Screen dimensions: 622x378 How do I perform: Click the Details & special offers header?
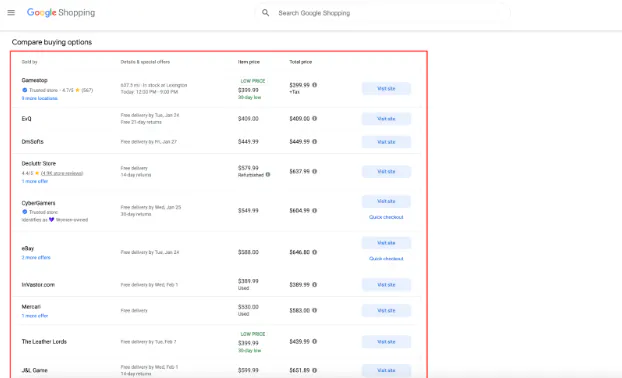[x=145, y=62]
